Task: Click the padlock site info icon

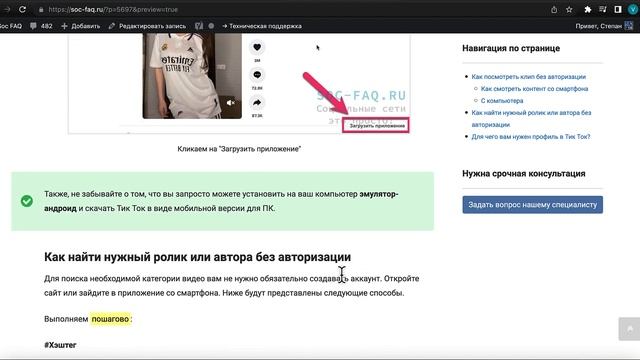Action: click(41, 9)
